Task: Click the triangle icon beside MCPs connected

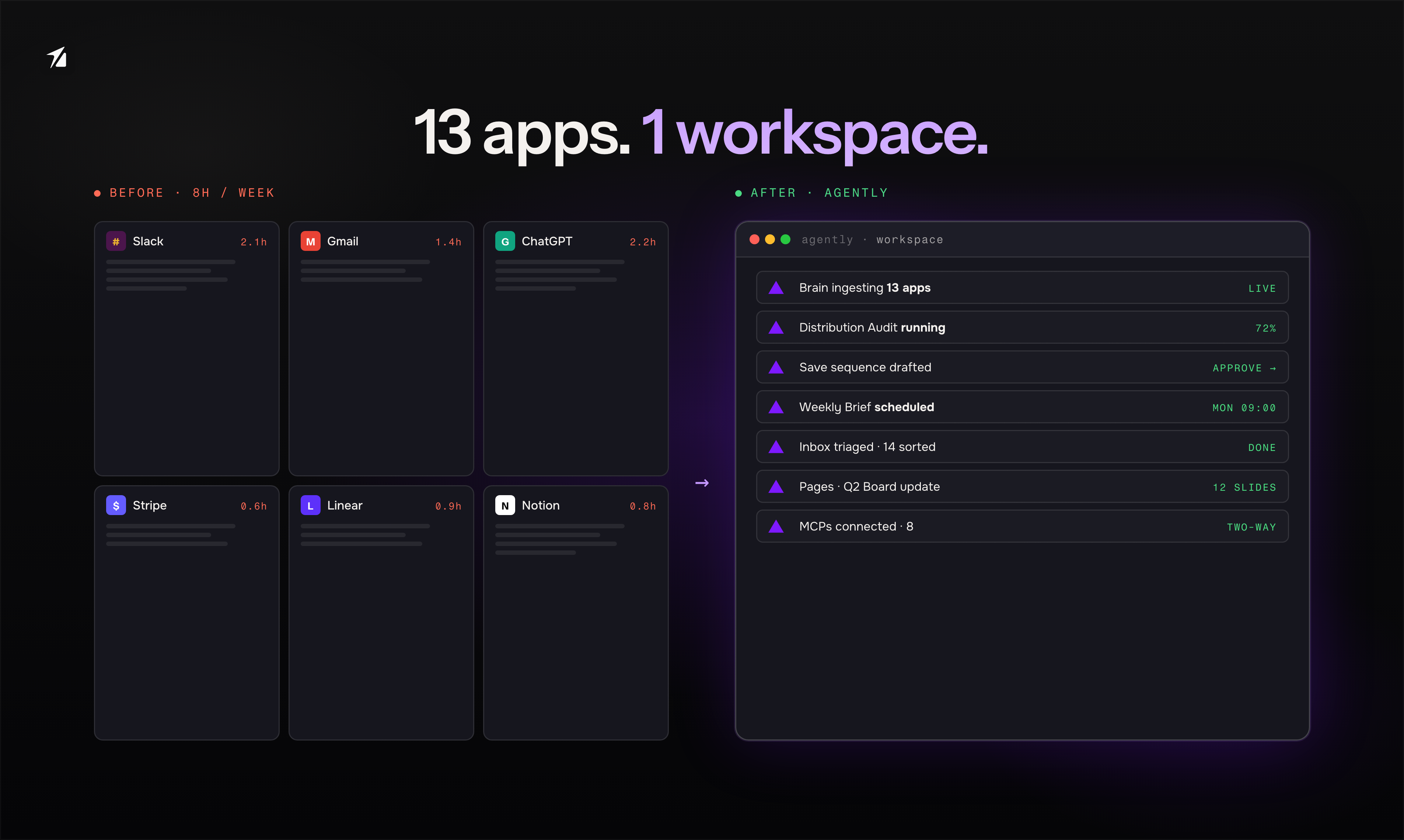Action: (776, 526)
